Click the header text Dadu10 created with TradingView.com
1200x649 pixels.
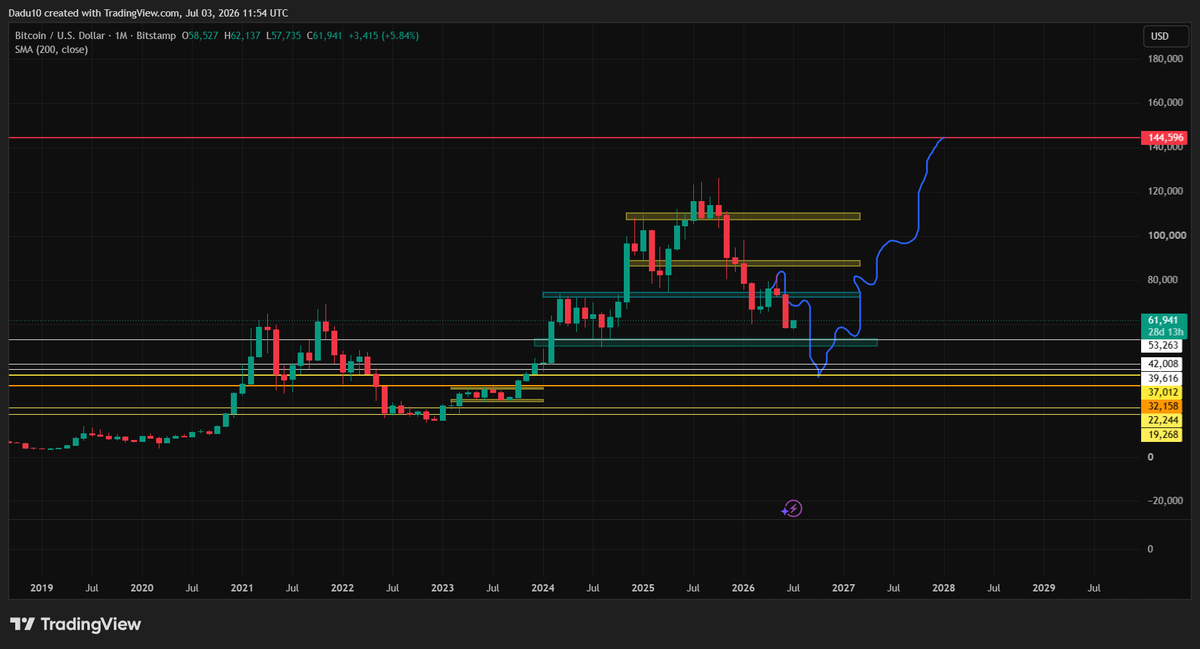95,13
